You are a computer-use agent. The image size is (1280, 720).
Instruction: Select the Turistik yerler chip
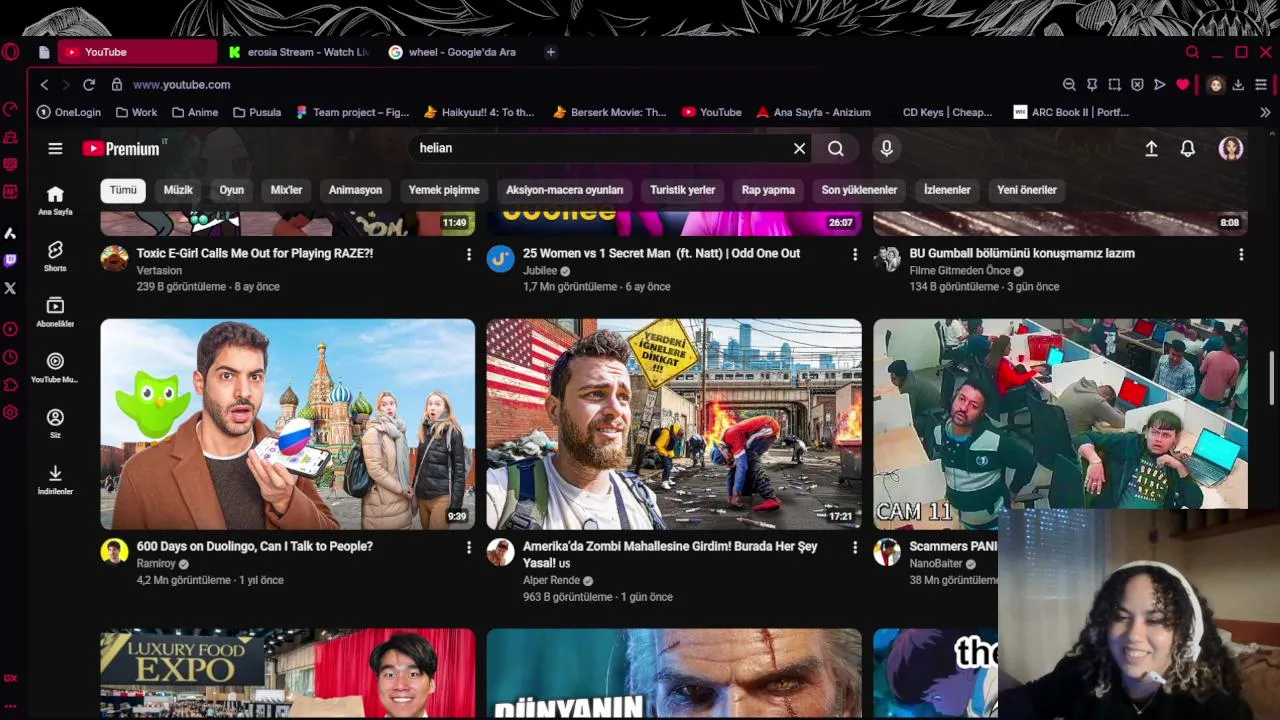(682, 190)
